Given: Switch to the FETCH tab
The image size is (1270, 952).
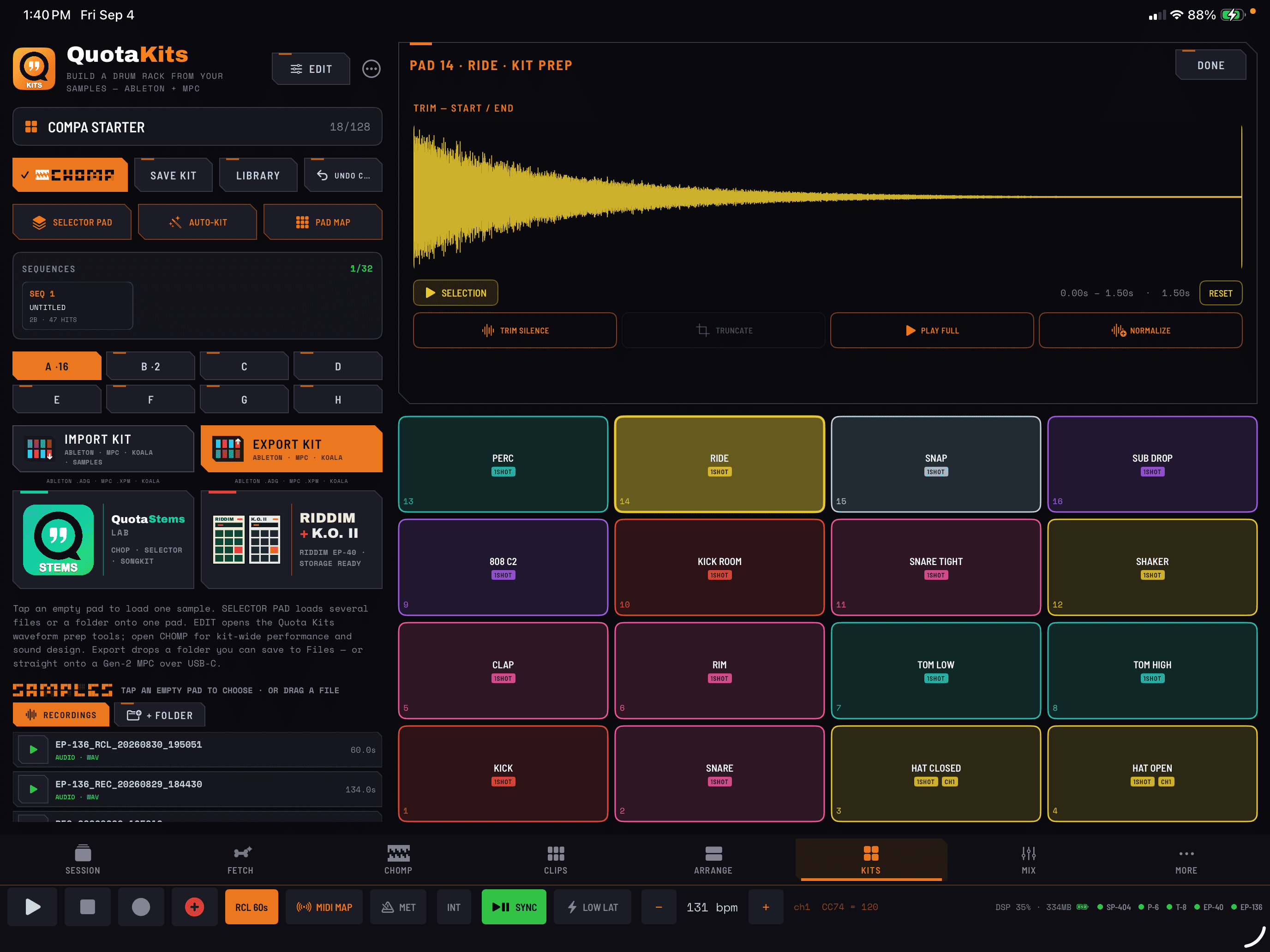Looking at the screenshot, I should click(240, 859).
